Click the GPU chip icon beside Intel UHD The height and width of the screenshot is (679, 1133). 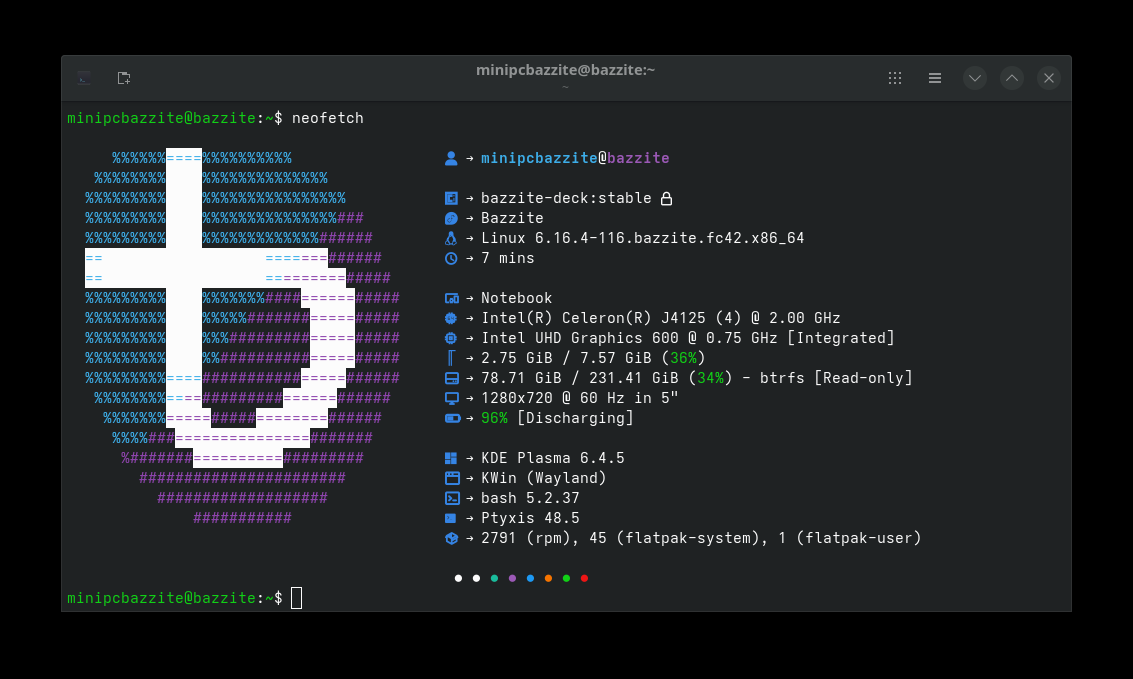pyautogui.click(x=451, y=338)
